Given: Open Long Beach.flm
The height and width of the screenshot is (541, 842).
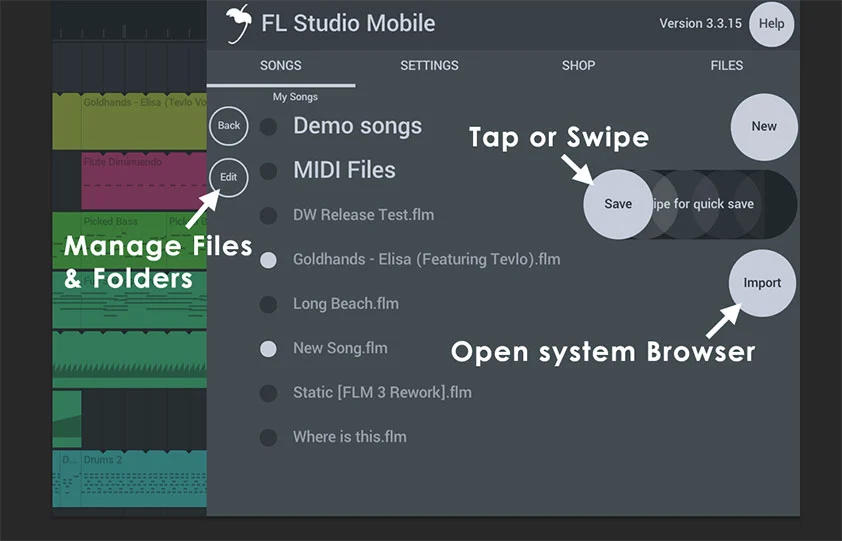Looking at the screenshot, I should [346, 304].
